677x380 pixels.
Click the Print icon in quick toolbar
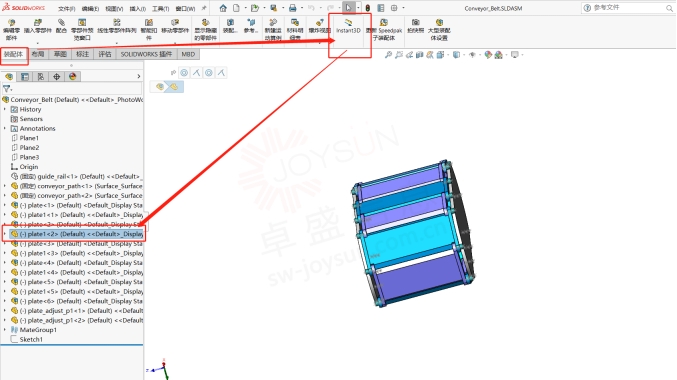pyautogui.click(x=292, y=8)
